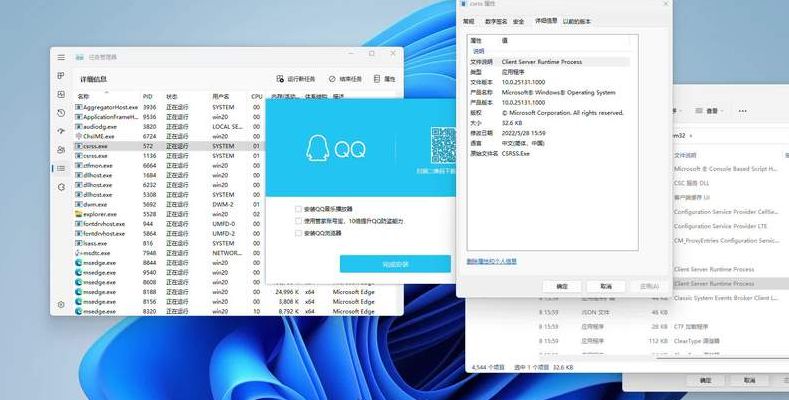789x400 pixels.
Task: Click 取消 button in bottom-right background dialog
Action: click(x=750, y=380)
